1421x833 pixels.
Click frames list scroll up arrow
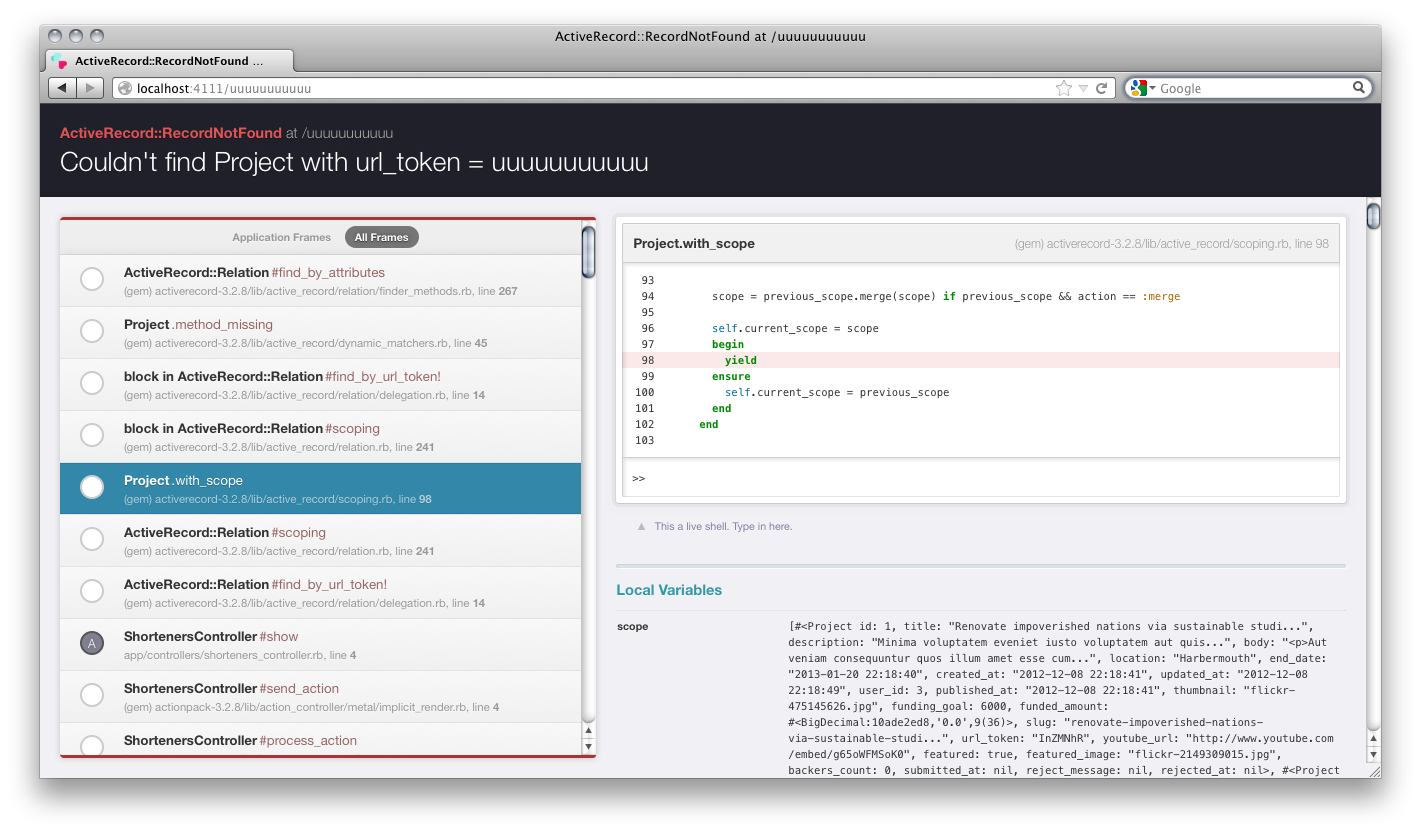(x=588, y=731)
